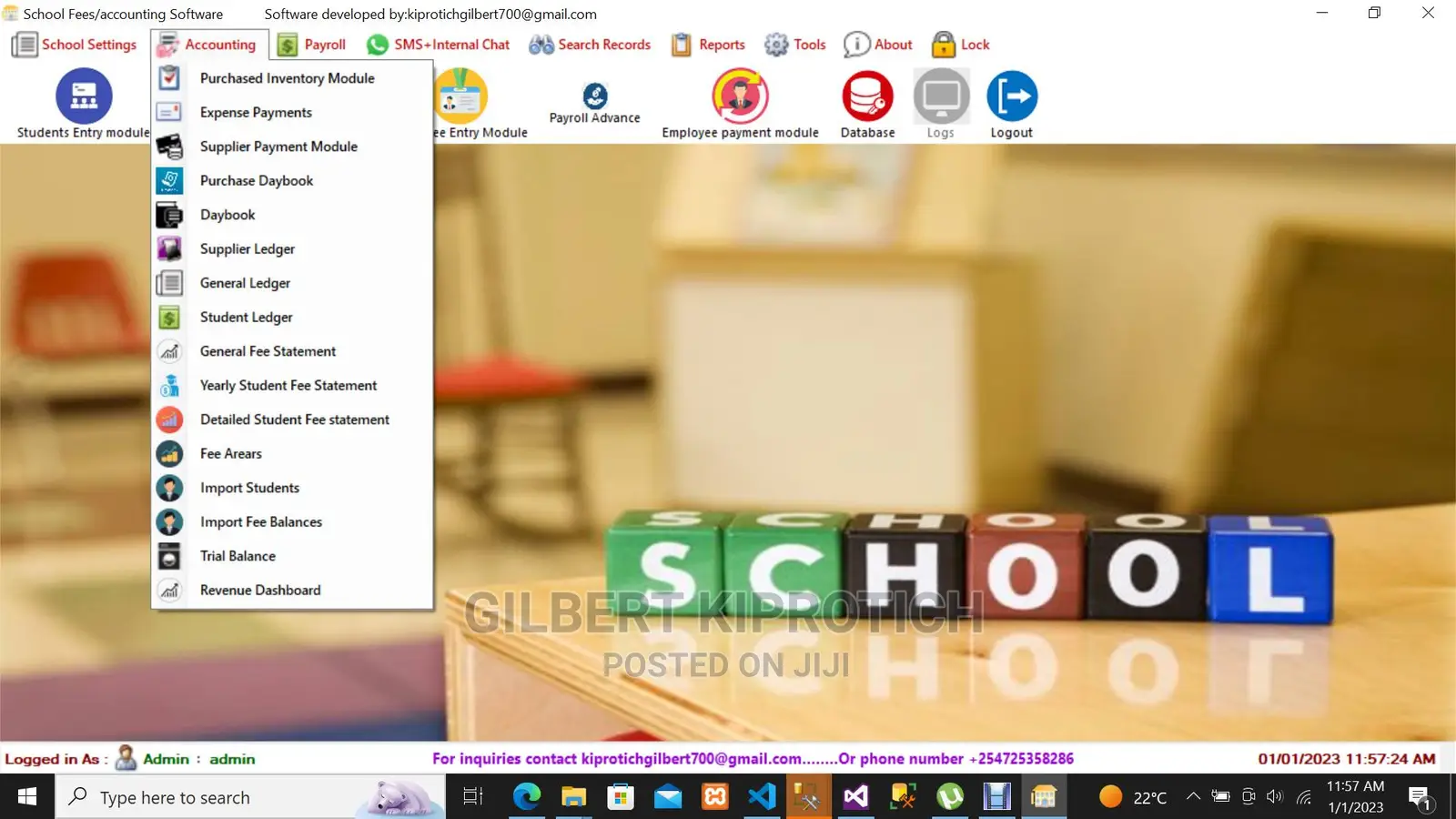This screenshot has width=1456, height=819.
Task: Open Task View in the taskbar
Action: pyautogui.click(x=473, y=797)
